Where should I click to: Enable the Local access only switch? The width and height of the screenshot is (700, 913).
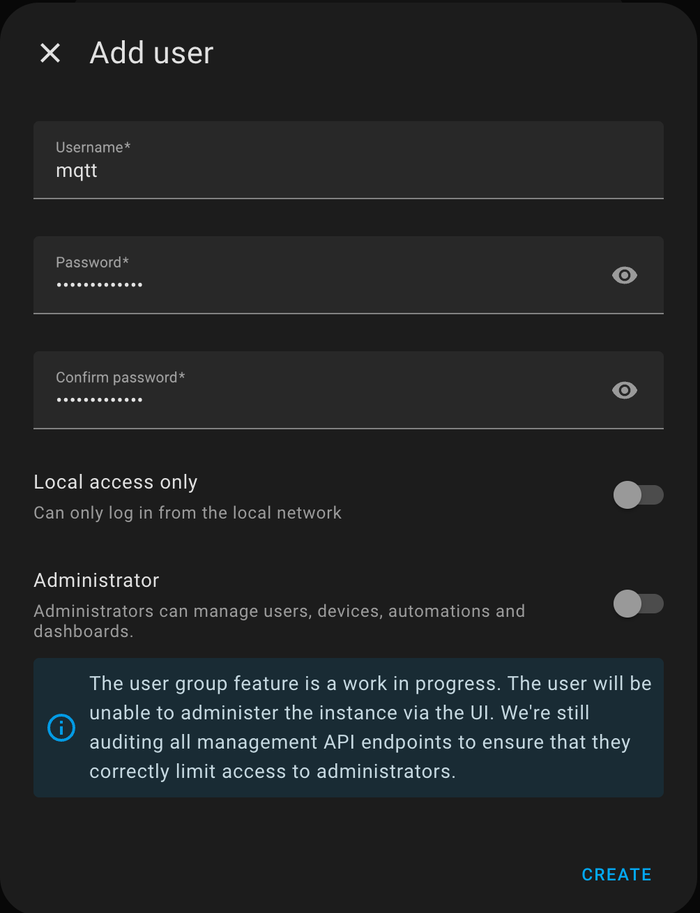pos(637,495)
